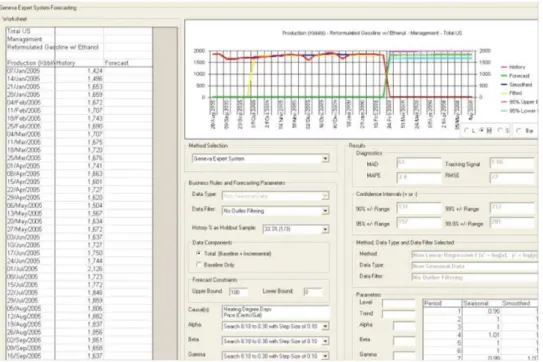543x362 pixels.
Task: Toggle the Bar chart option
Action: click(519, 131)
